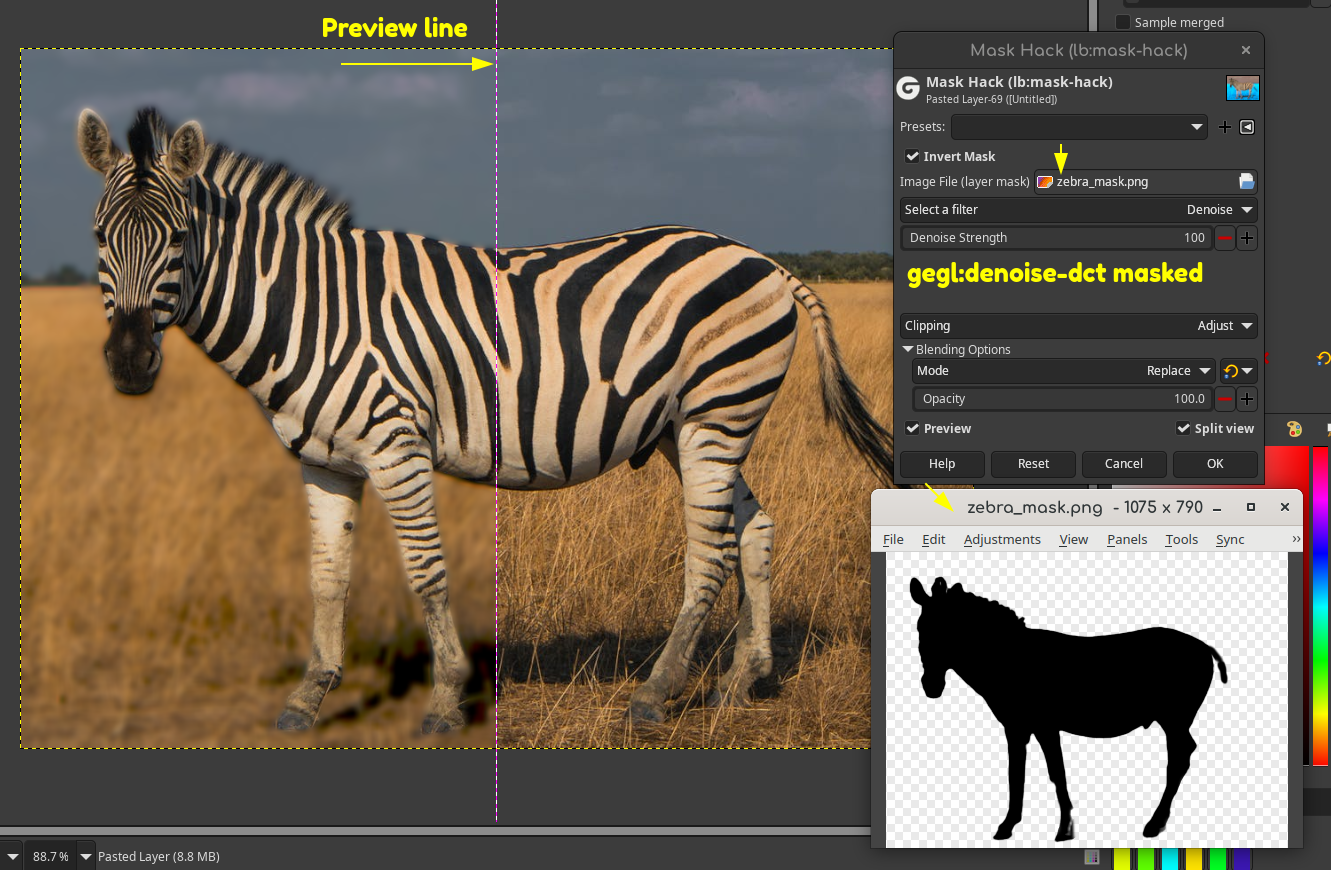Open Tools menu in zebra_mask.png window
Viewport: 1331px width, 870px height.
1181,539
